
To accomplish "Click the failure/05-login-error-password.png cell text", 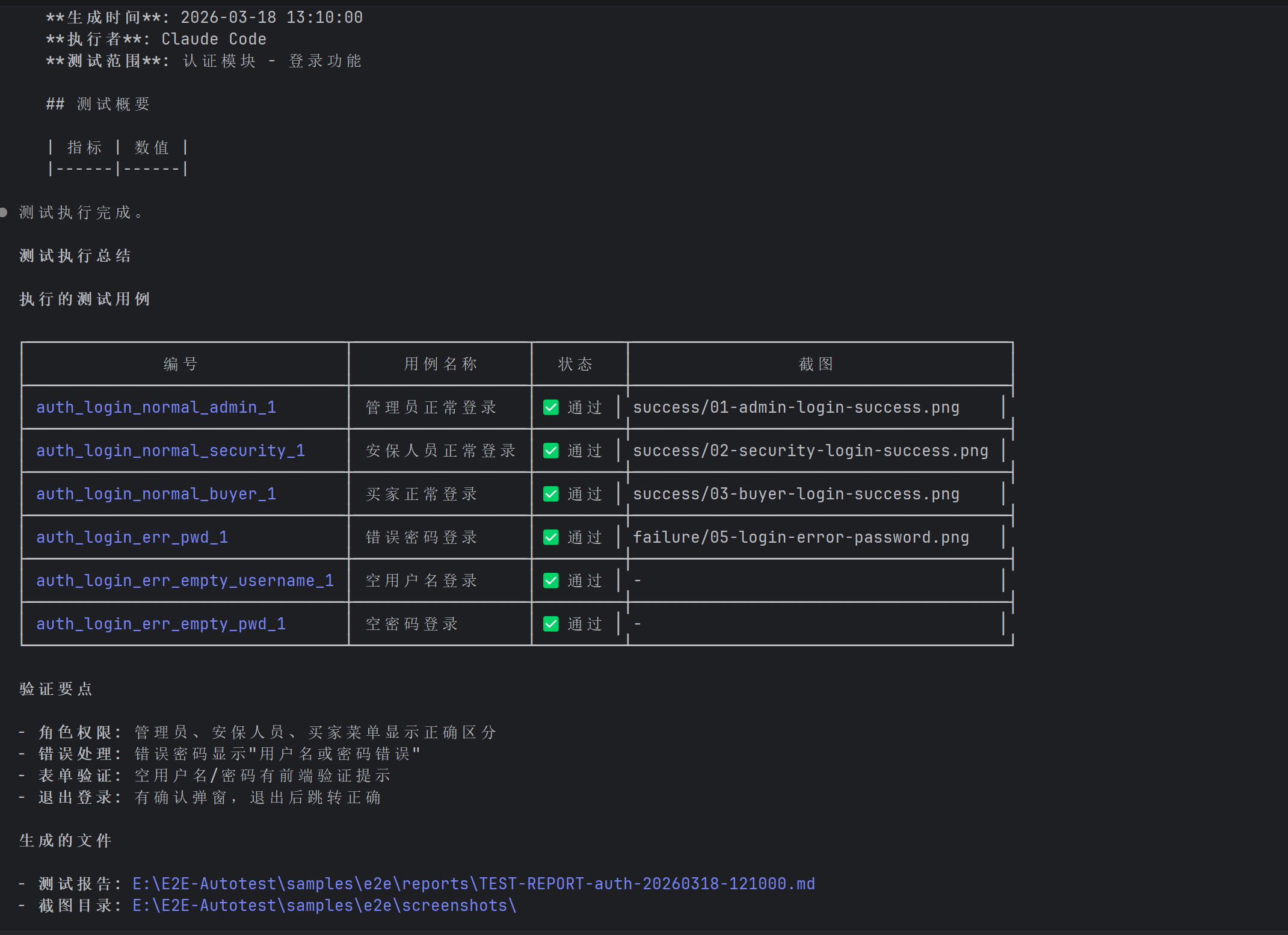I will tap(801, 537).
